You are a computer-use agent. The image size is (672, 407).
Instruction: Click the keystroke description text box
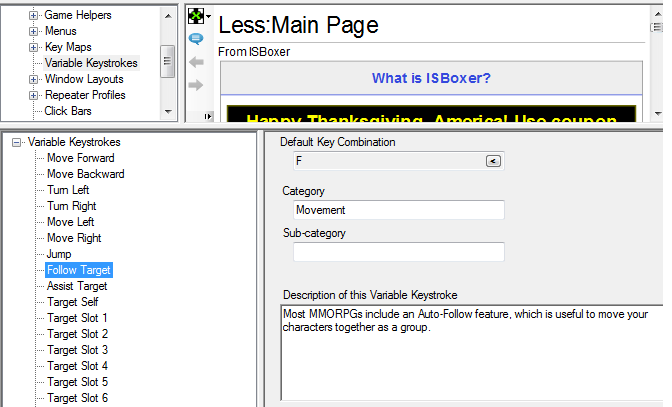[x=472, y=353]
